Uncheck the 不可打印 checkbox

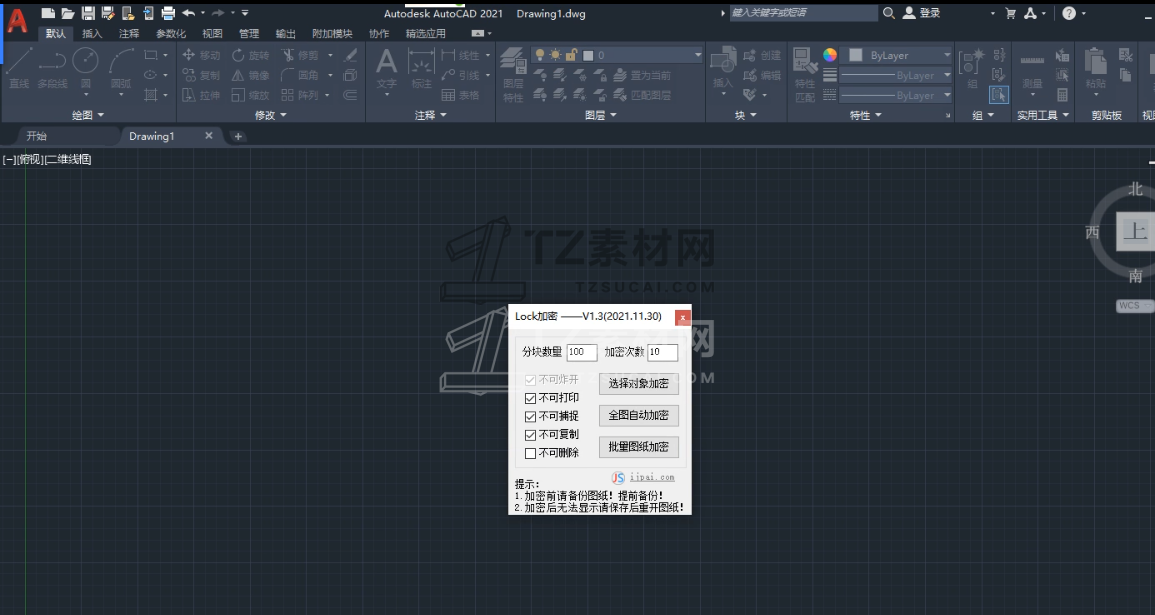(x=531, y=398)
